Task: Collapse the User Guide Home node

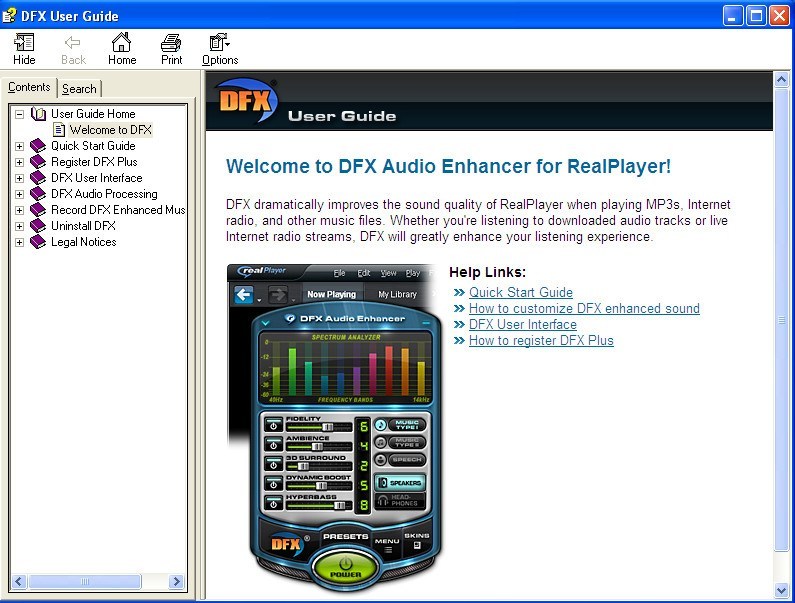Action: click(x=19, y=114)
